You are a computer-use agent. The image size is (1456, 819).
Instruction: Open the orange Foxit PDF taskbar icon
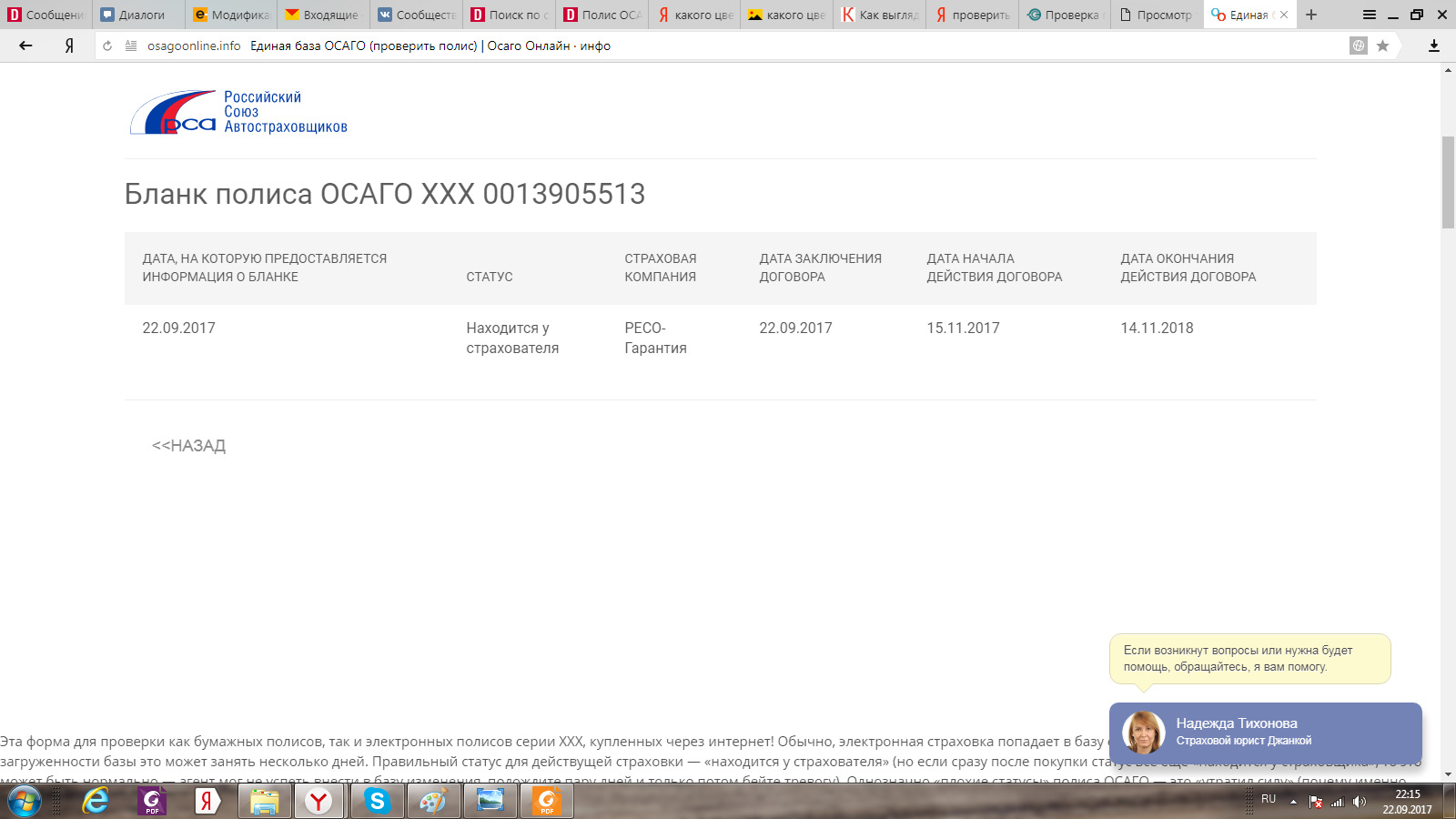pyautogui.click(x=547, y=801)
